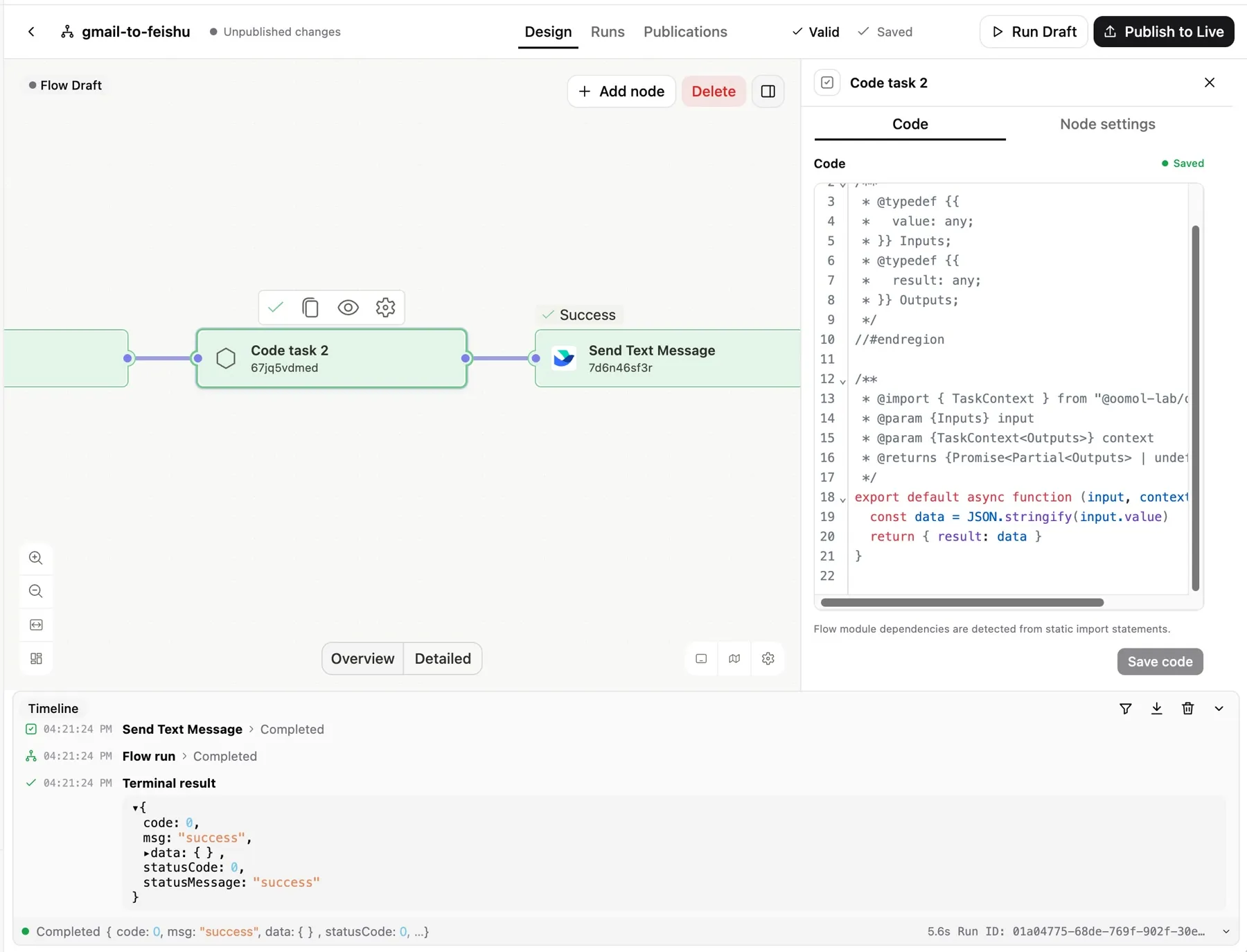The image size is (1247, 952).
Task: Toggle the minimap map icon
Action: point(734,659)
